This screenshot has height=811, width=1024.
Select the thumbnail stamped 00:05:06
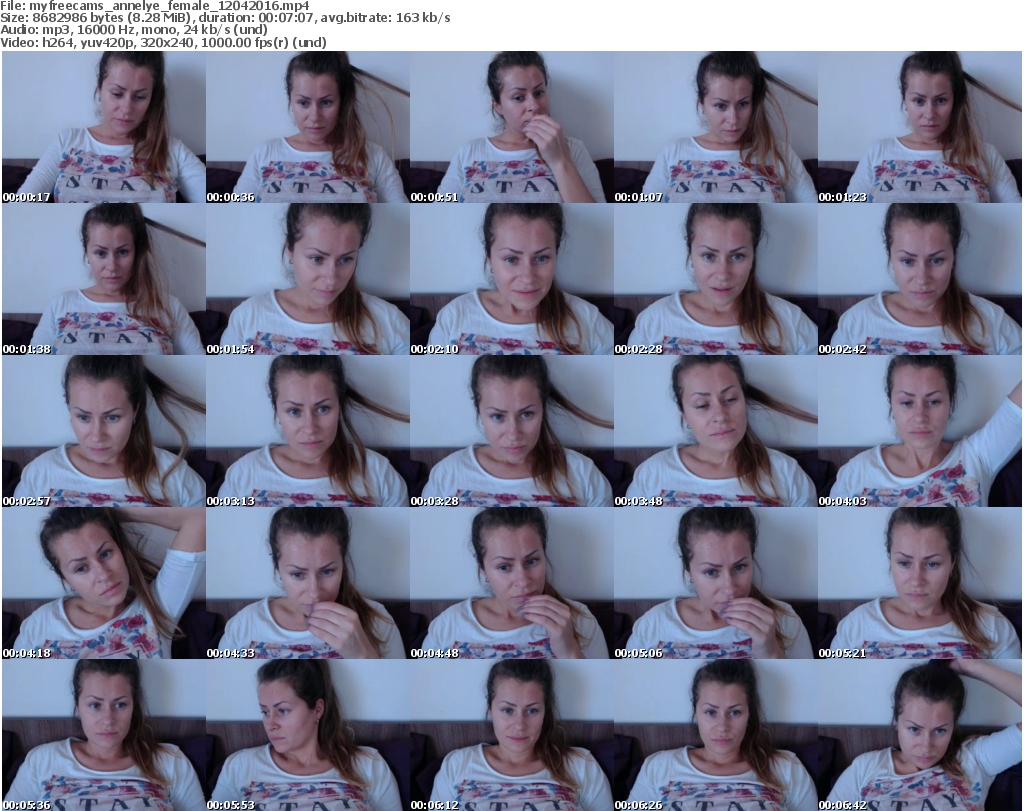[x=716, y=583]
